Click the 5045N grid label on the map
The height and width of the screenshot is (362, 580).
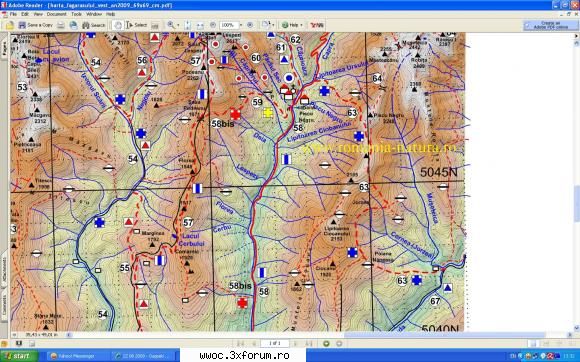click(439, 172)
